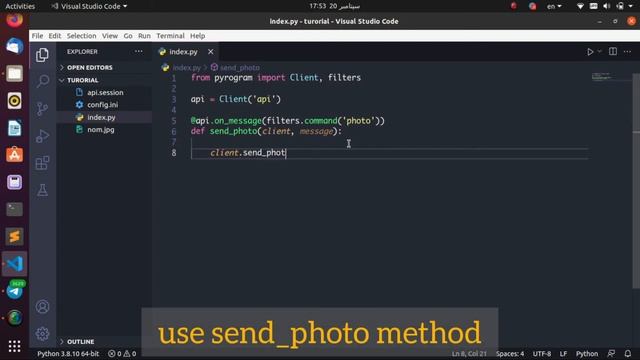Open Telegram from the dock

[x=15, y=291]
